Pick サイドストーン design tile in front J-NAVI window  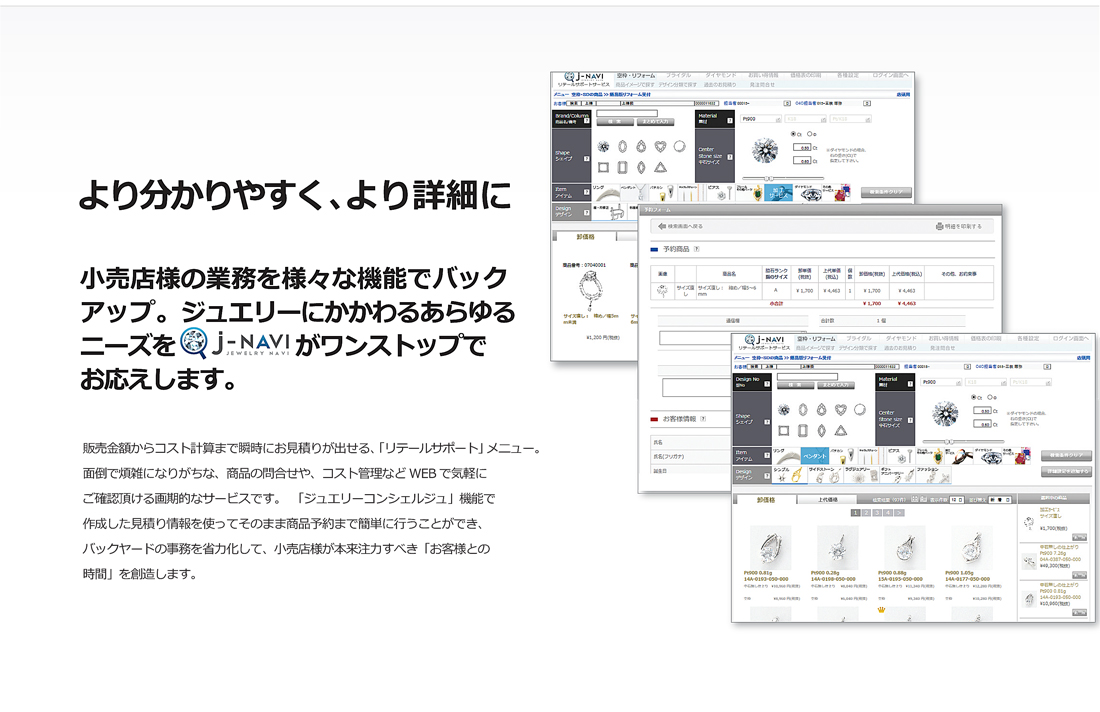click(824, 475)
